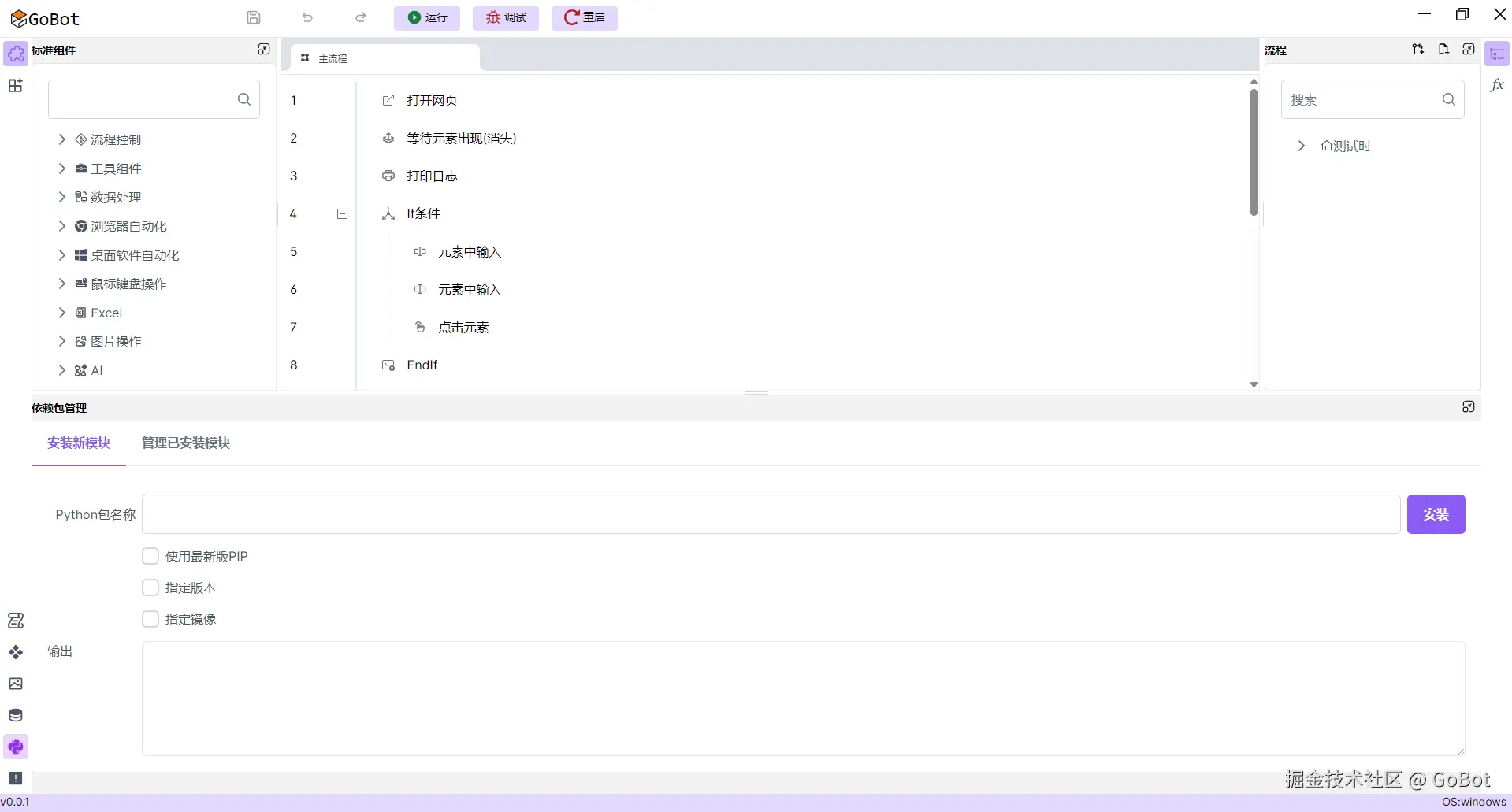Click the 输出 output text area
This screenshot has width=1512, height=812.
803,699
